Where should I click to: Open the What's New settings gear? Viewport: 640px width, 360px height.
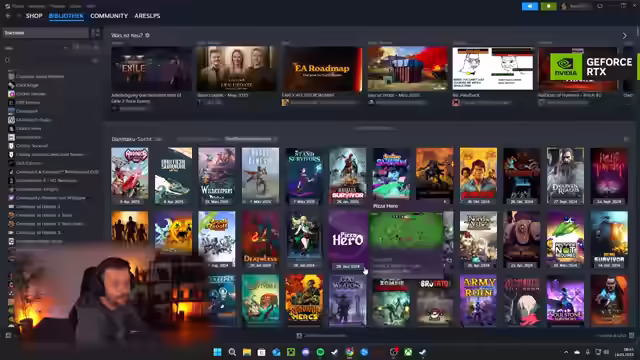click(x=147, y=36)
